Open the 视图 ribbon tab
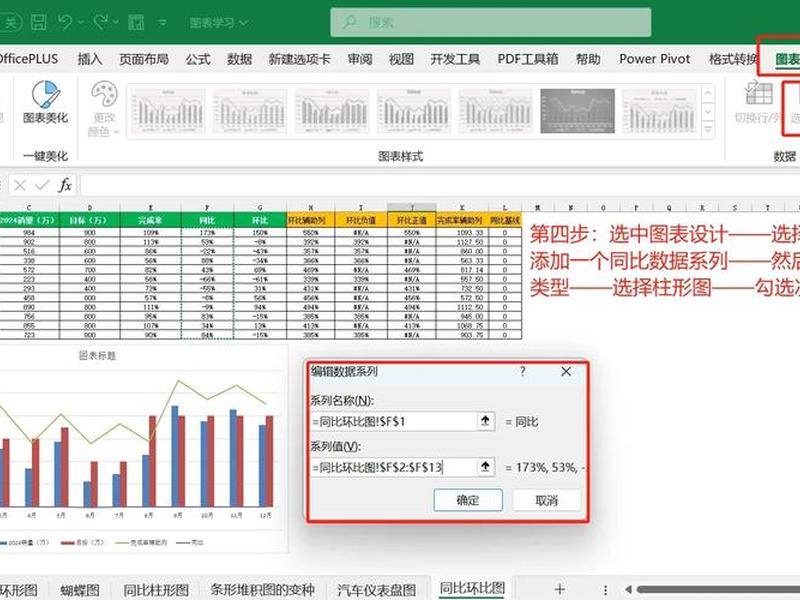The height and width of the screenshot is (600, 800). pyautogui.click(x=401, y=59)
